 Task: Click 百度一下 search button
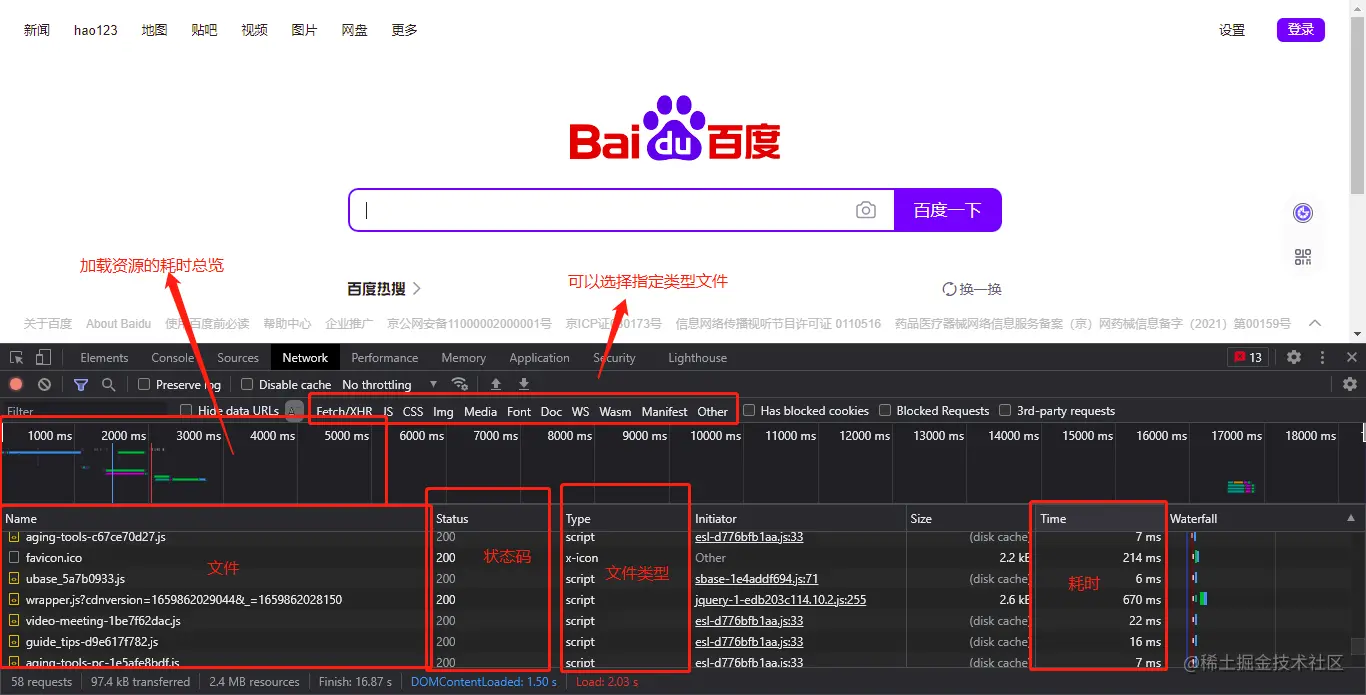[x=947, y=210]
